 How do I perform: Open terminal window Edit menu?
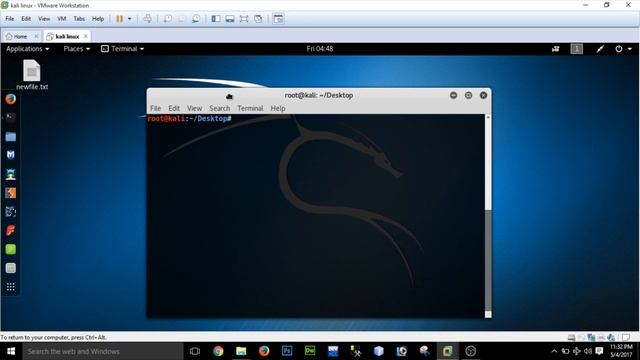point(174,108)
